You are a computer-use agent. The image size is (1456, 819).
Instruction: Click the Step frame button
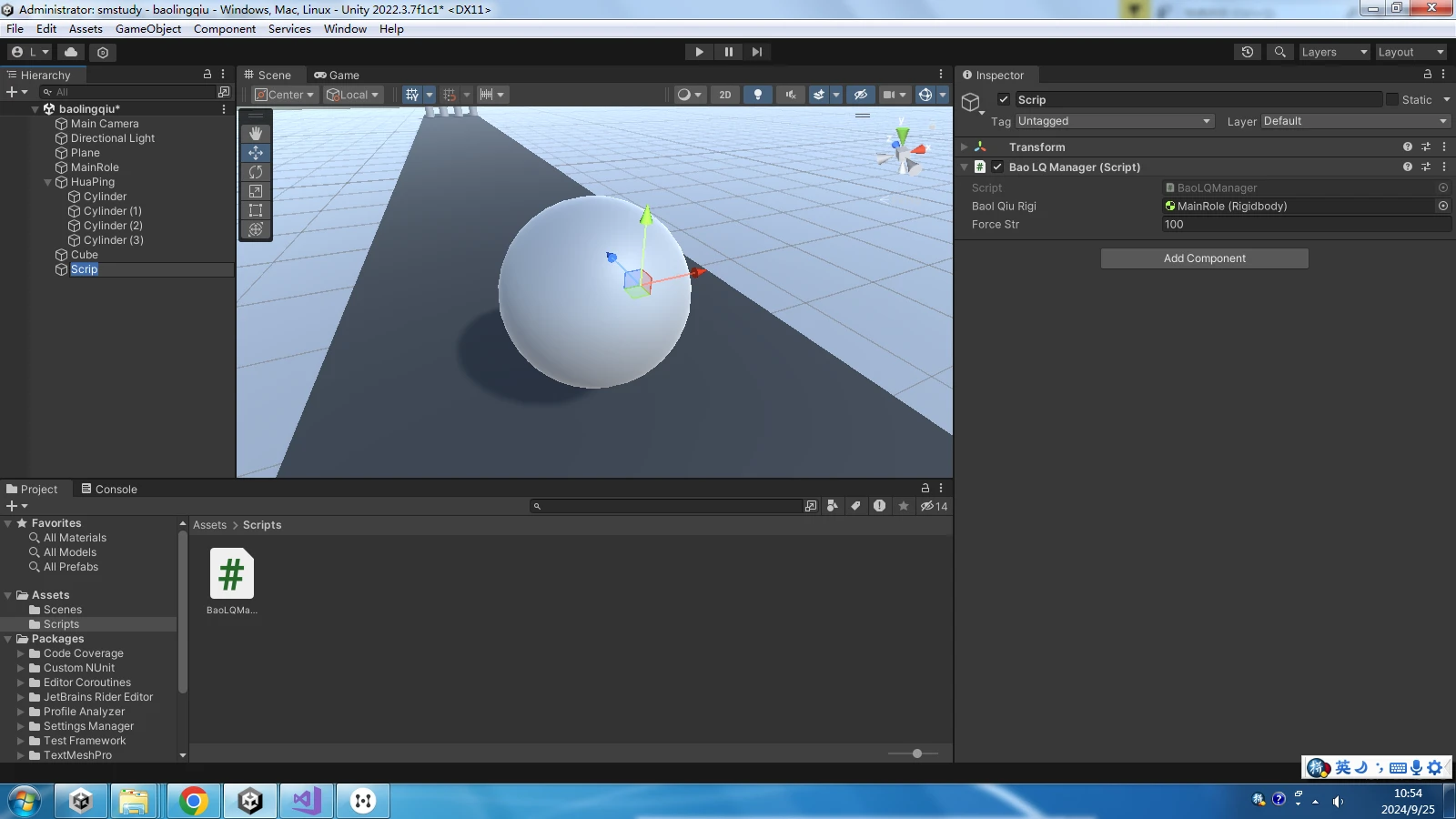click(757, 52)
